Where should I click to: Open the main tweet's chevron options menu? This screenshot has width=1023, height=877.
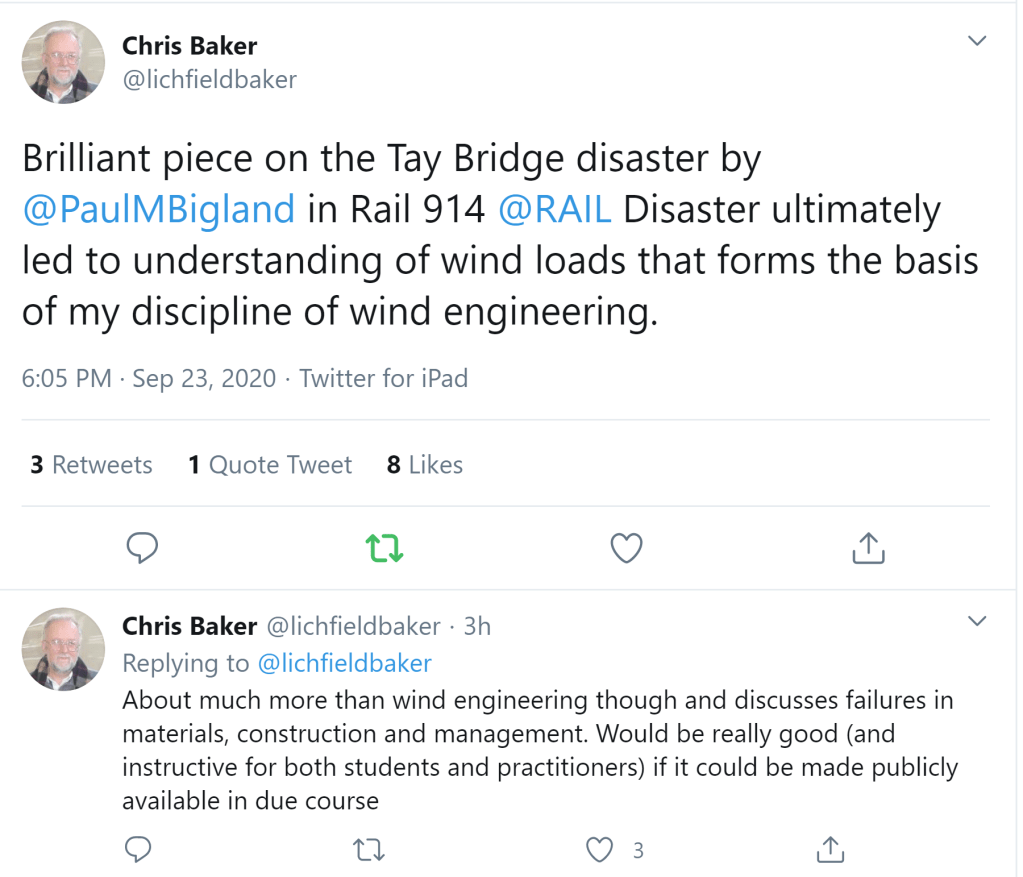977,41
